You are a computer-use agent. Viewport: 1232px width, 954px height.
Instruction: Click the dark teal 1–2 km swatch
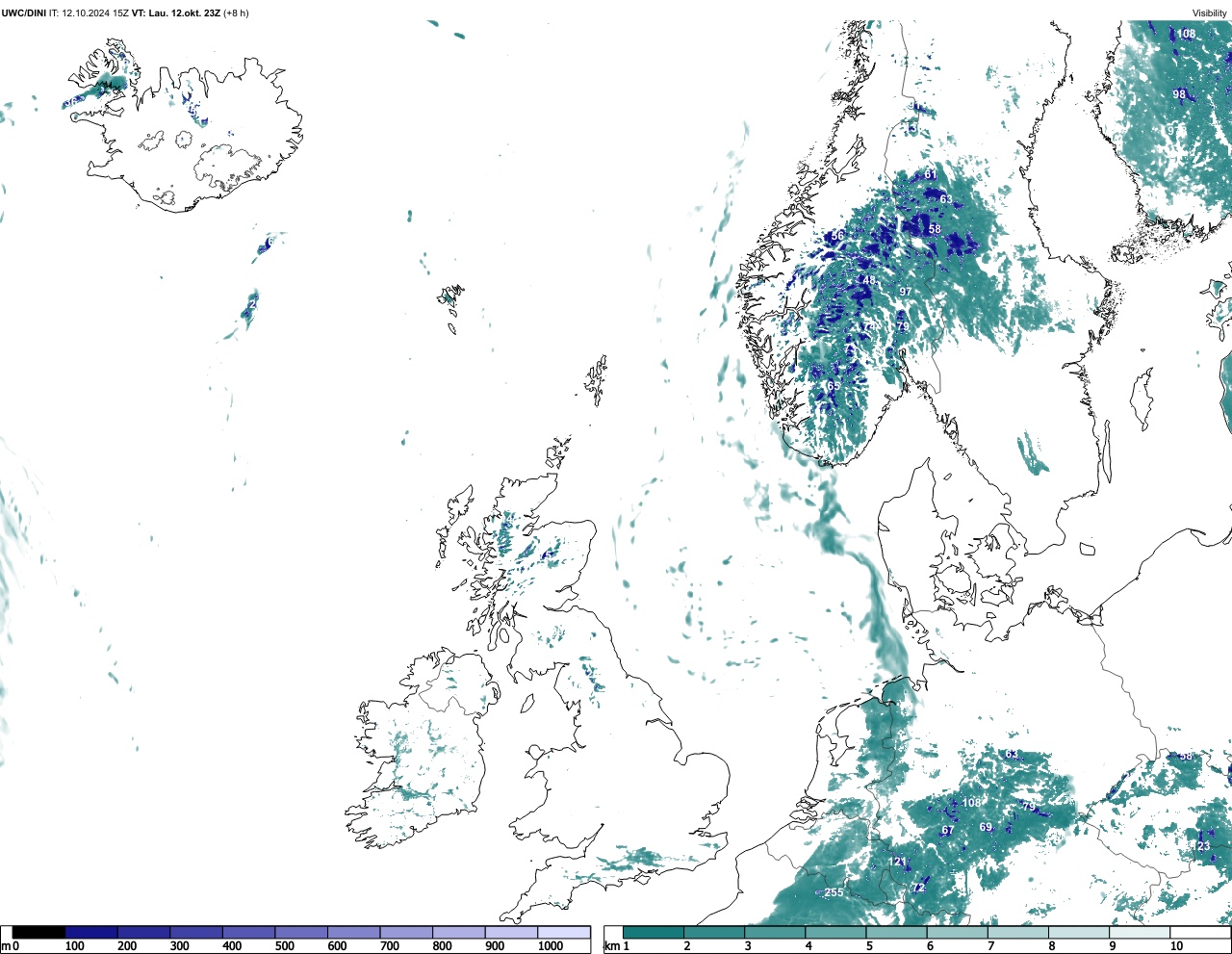pos(654,932)
